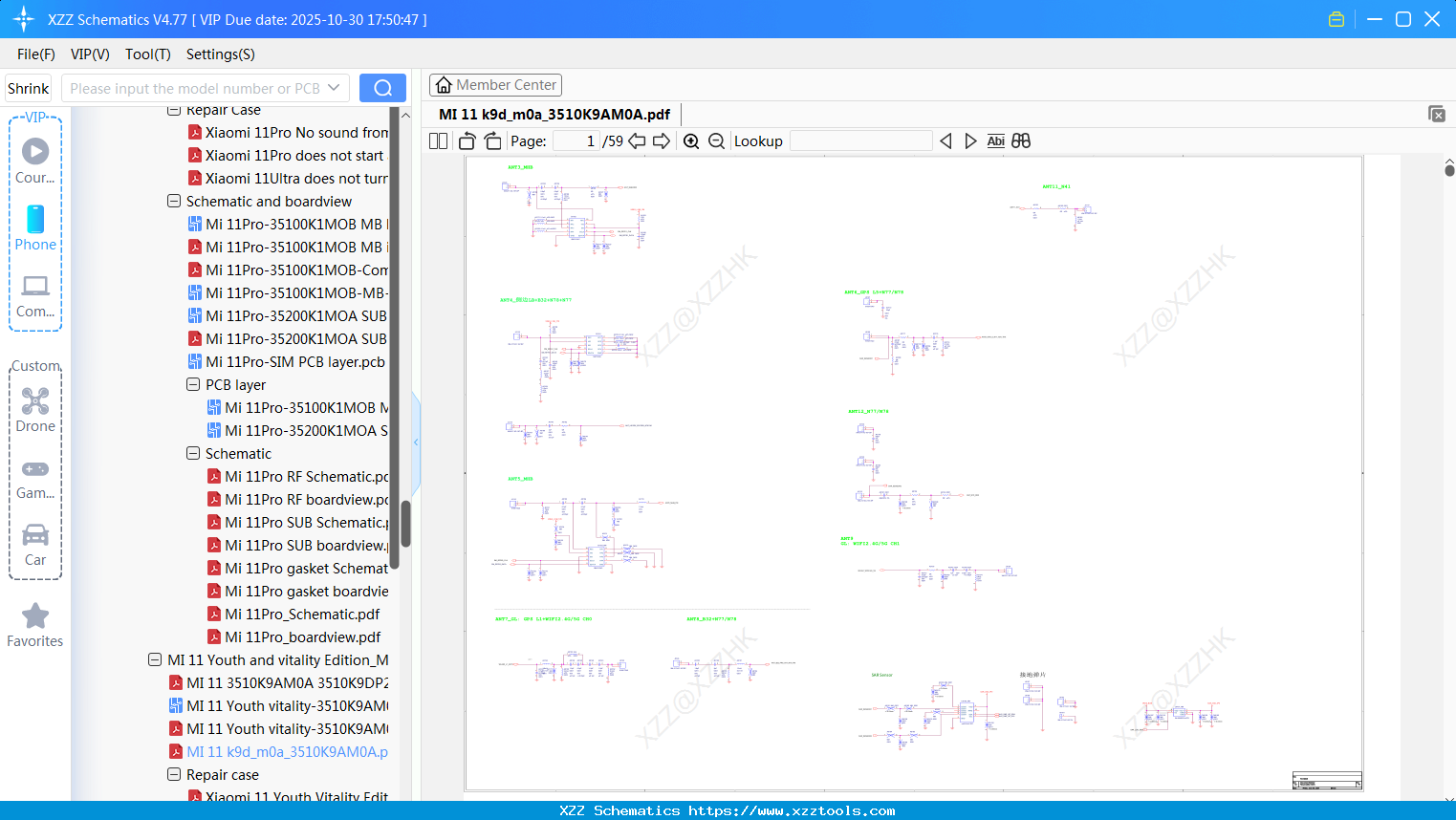1456x820 pixels.
Task: Go to next page arrow
Action: (662, 141)
